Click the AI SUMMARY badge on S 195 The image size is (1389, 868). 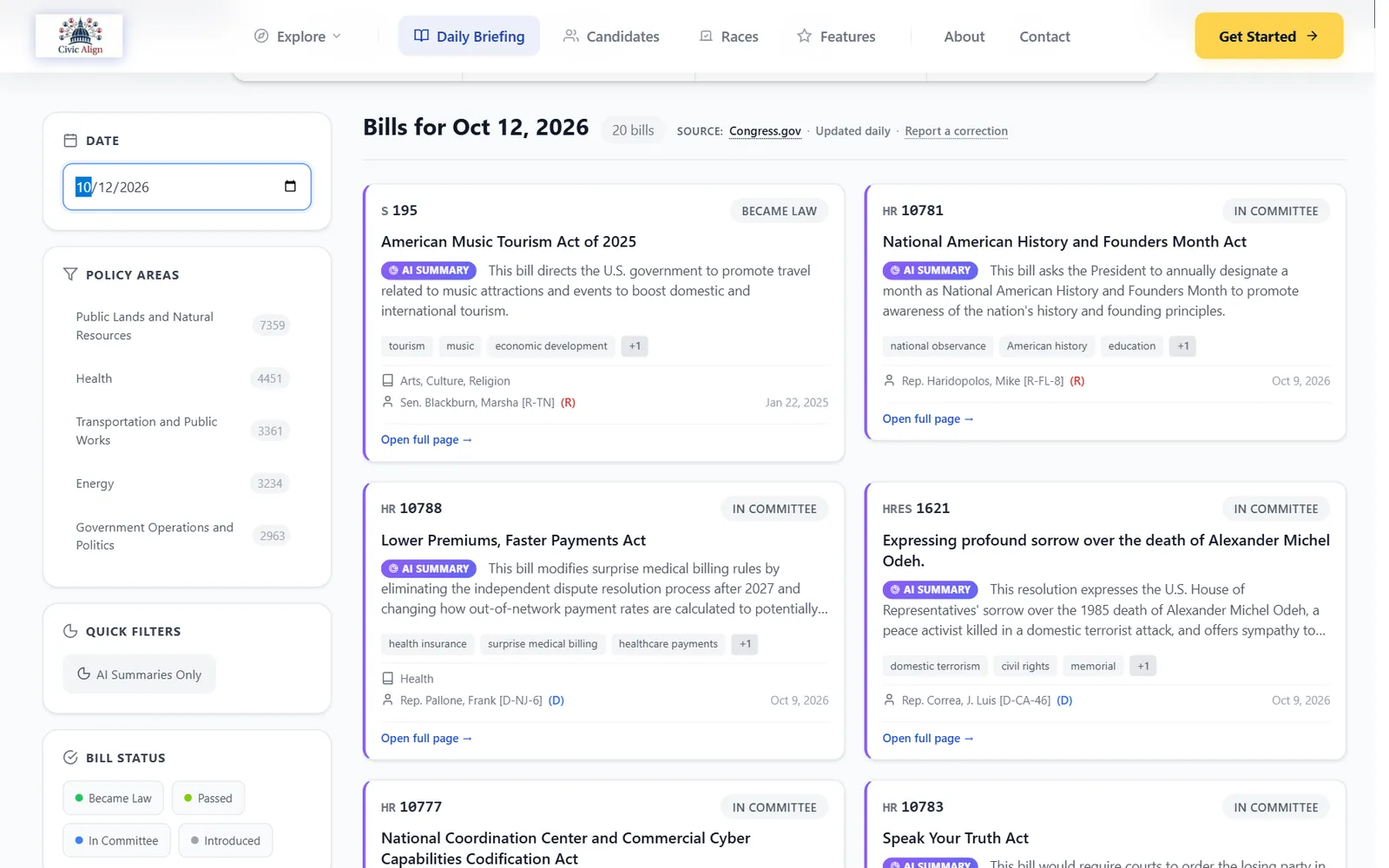[429, 271]
